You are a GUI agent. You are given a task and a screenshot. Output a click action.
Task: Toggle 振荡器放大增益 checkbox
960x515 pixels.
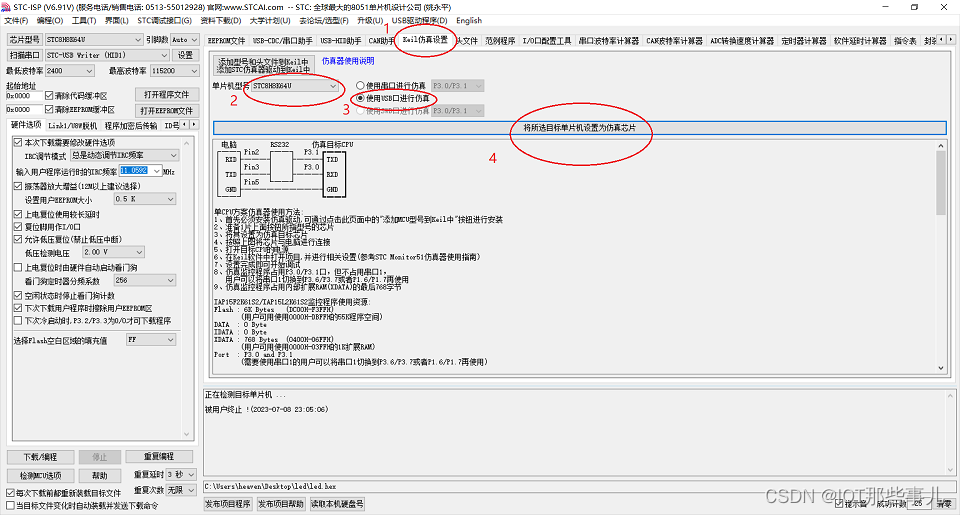(x=18, y=186)
